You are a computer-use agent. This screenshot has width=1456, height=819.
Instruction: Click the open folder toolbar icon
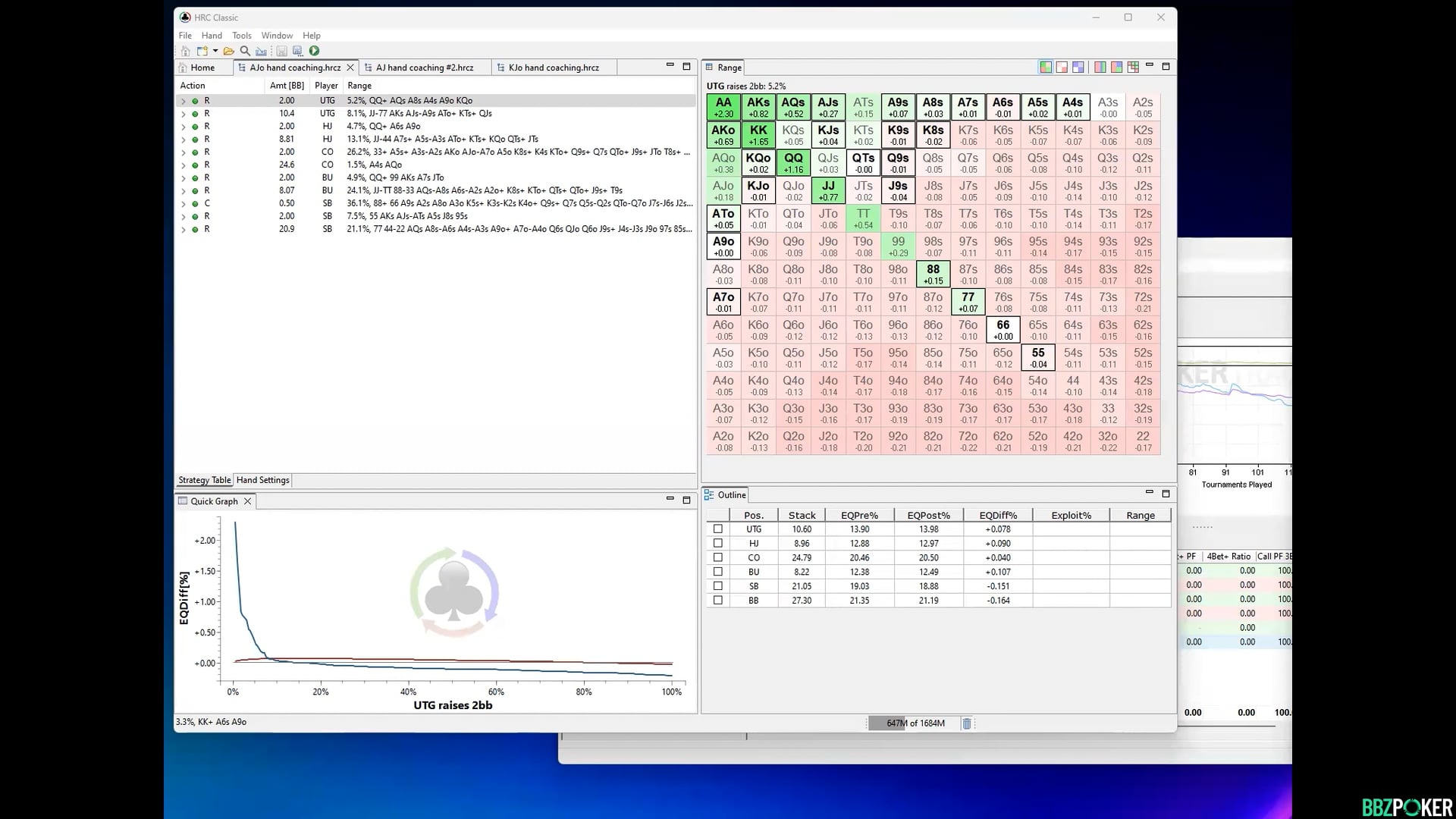point(228,51)
